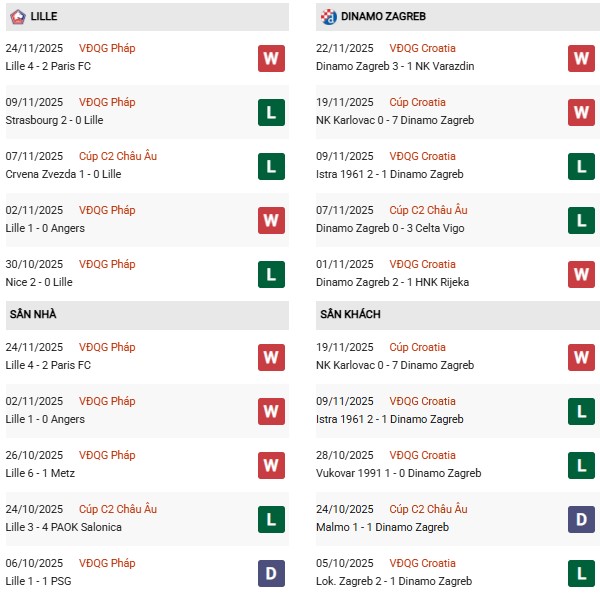Click the Lille club logo icon

[16, 17]
